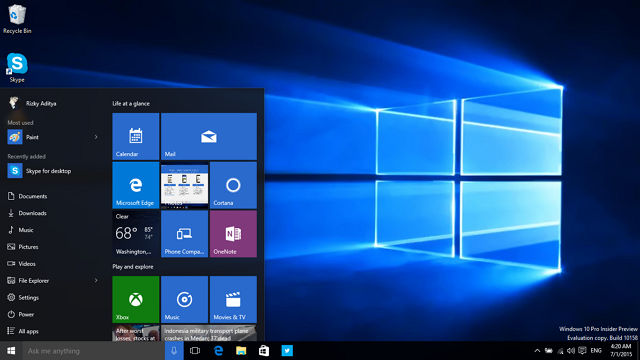Image resolution: width=640 pixels, height=360 pixels.
Task: Expand the File Explorer jump list arrow
Action: click(96, 281)
